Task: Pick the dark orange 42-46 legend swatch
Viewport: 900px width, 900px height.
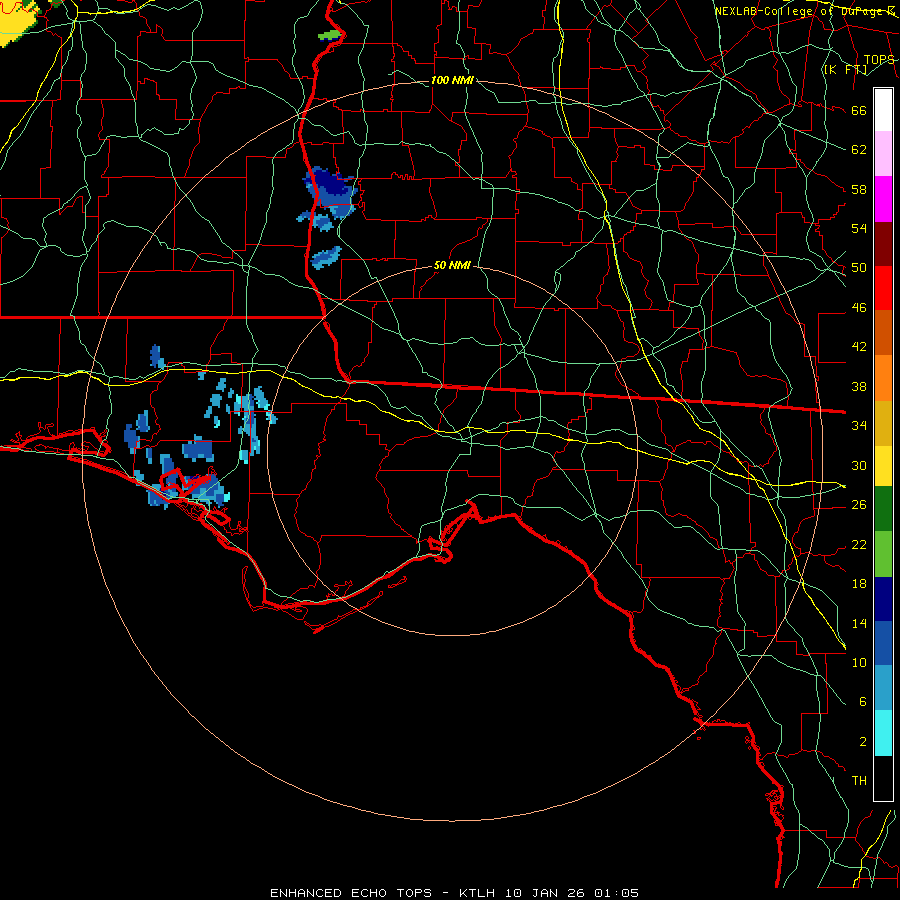Action: pyautogui.click(x=883, y=332)
